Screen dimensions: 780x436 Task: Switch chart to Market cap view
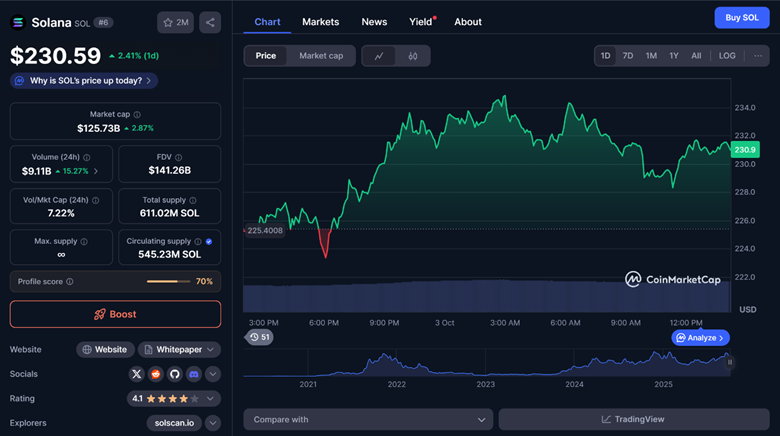click(321, 56)
